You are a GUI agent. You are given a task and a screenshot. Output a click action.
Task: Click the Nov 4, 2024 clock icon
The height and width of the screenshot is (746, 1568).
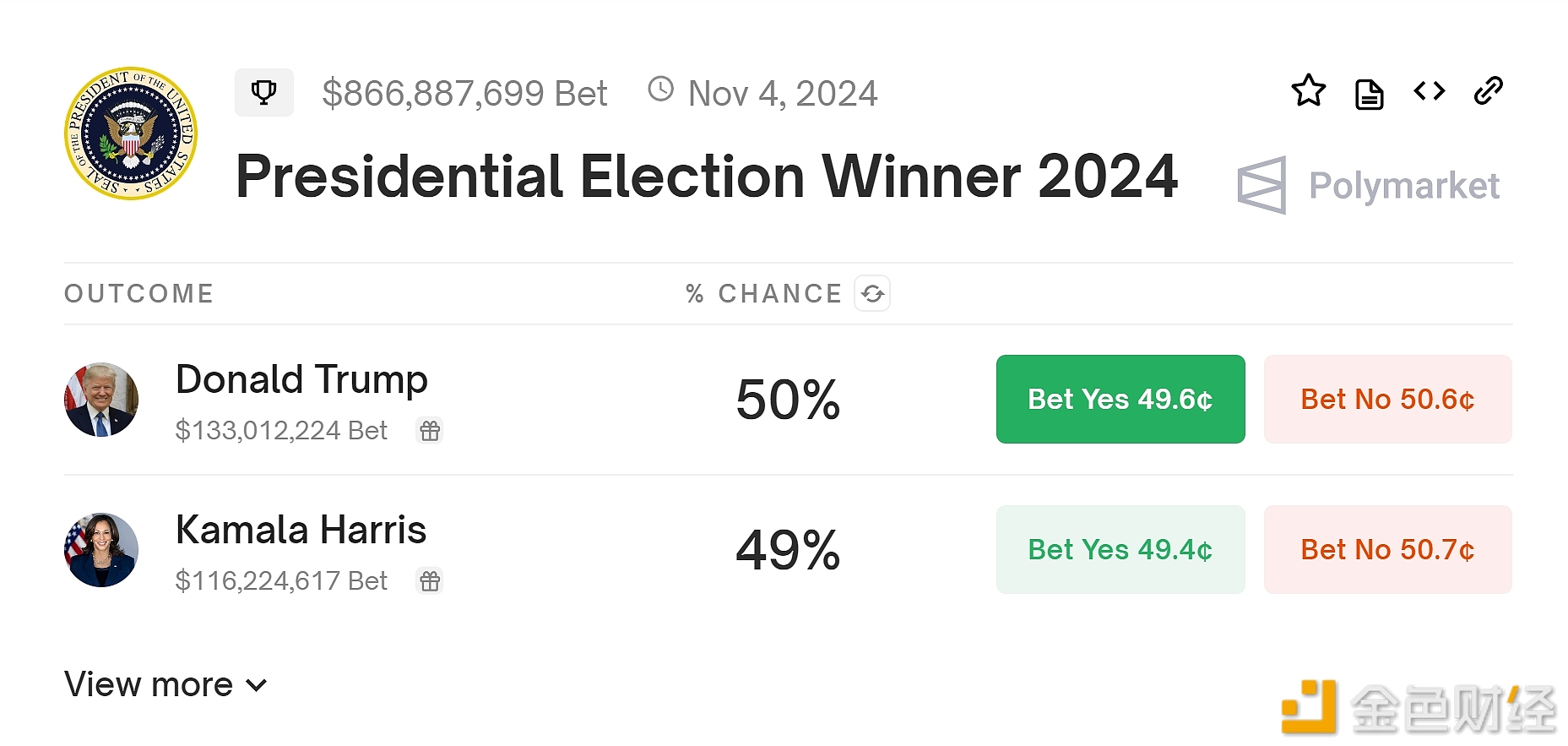660,90
